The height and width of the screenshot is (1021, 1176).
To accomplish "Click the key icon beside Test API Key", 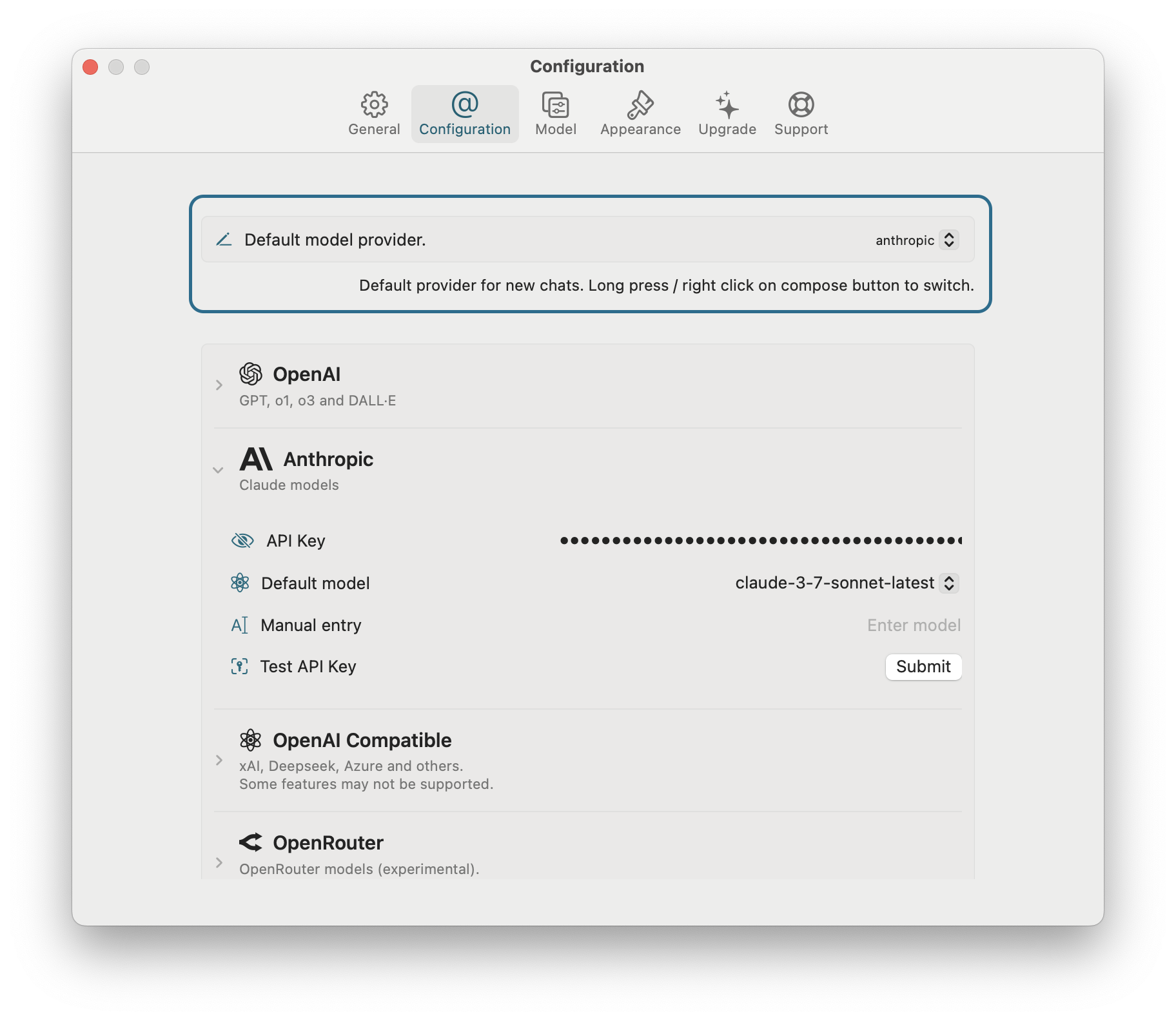I will [239, 666].
